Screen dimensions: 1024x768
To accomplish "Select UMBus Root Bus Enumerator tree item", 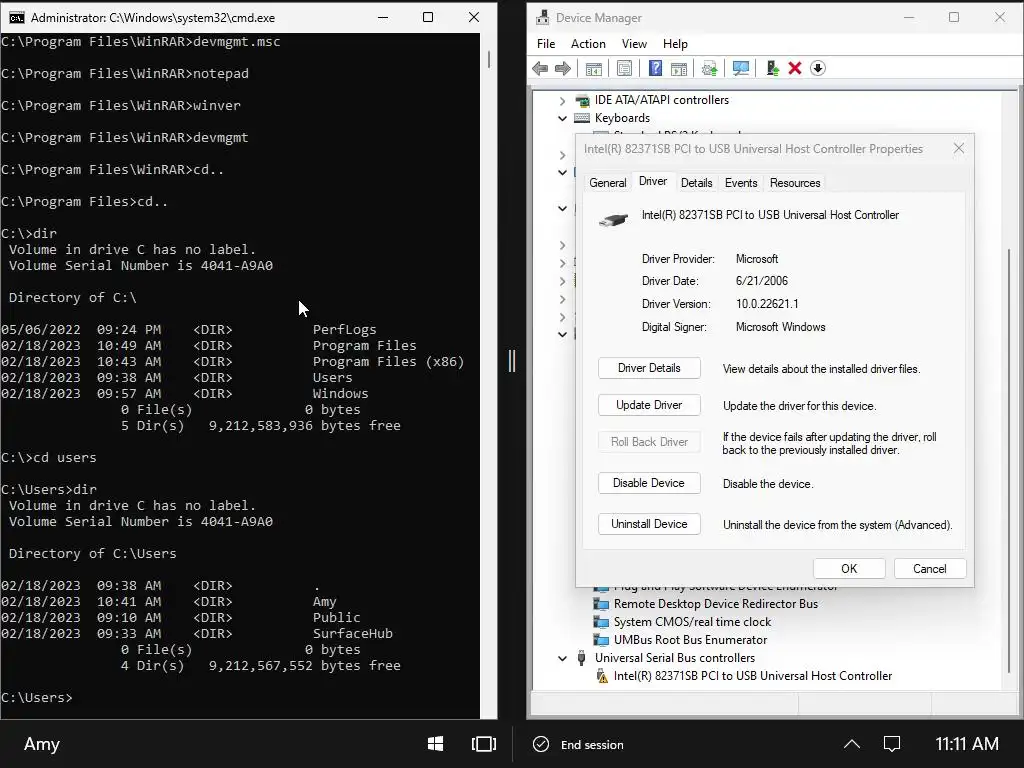I will [690, 640].
